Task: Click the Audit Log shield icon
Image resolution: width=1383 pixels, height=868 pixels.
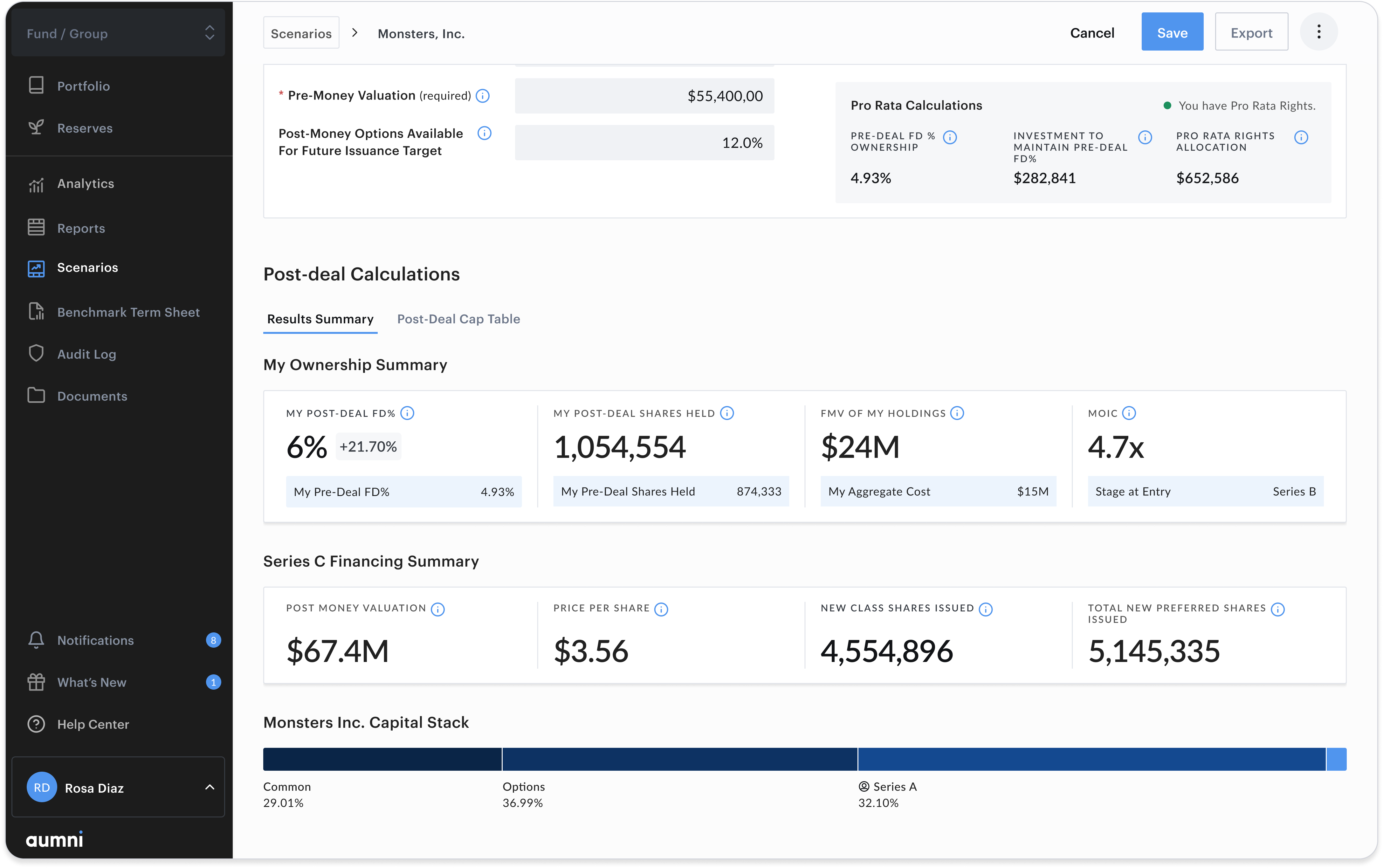Action: pos(36,354)
